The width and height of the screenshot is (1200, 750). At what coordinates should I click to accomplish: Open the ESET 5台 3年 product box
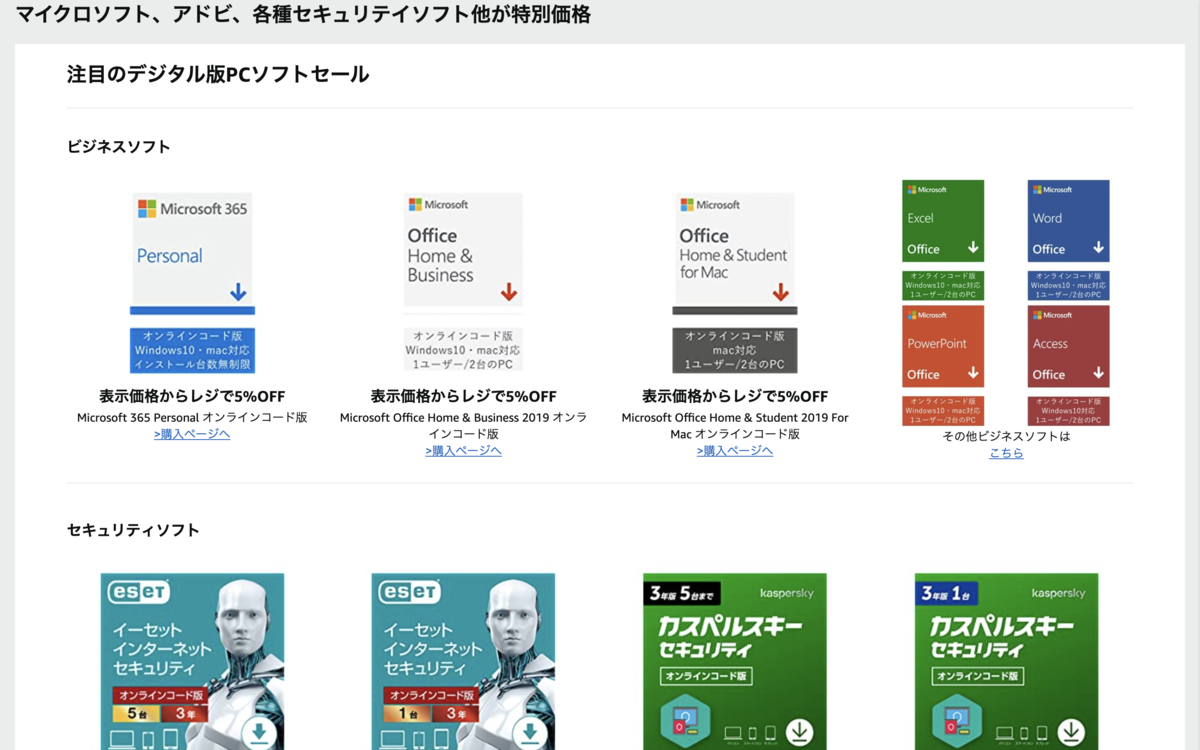192,661
